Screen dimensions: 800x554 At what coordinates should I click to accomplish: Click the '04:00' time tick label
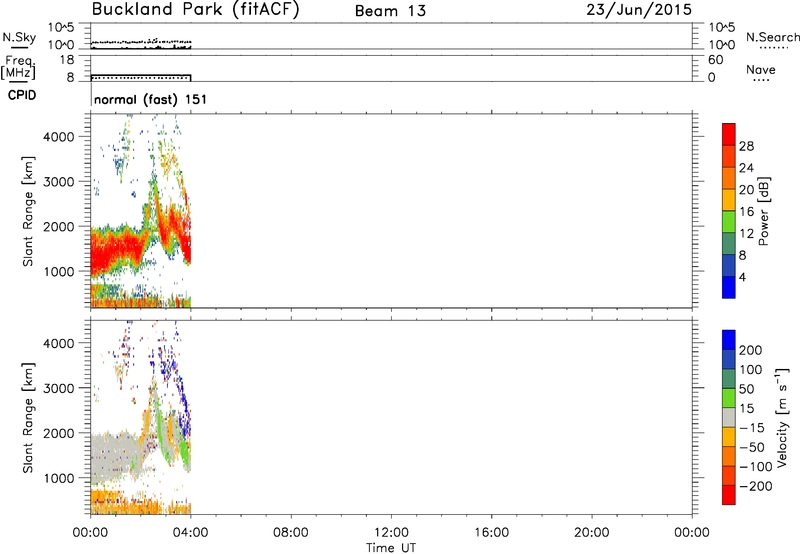pos(190,533)
